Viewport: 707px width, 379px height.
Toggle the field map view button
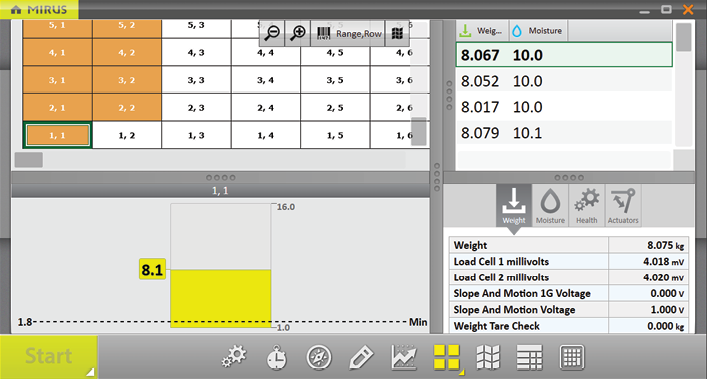[397, 33]
